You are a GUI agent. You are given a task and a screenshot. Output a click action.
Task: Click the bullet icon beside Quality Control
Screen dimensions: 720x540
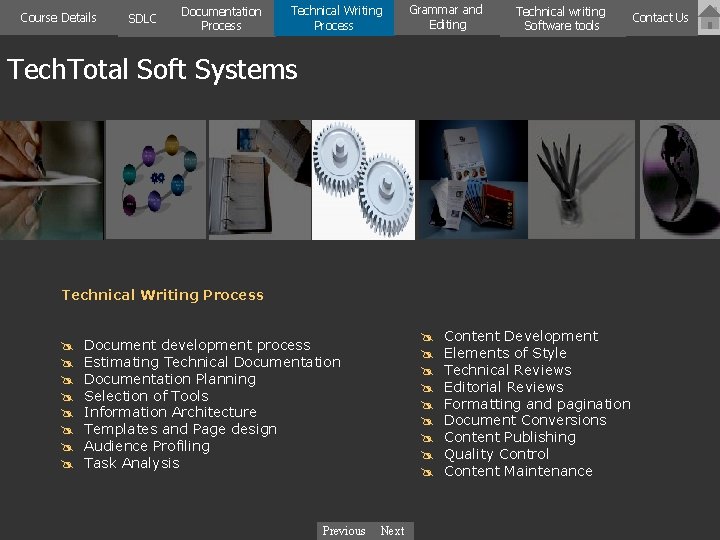(x=427, y=456)
